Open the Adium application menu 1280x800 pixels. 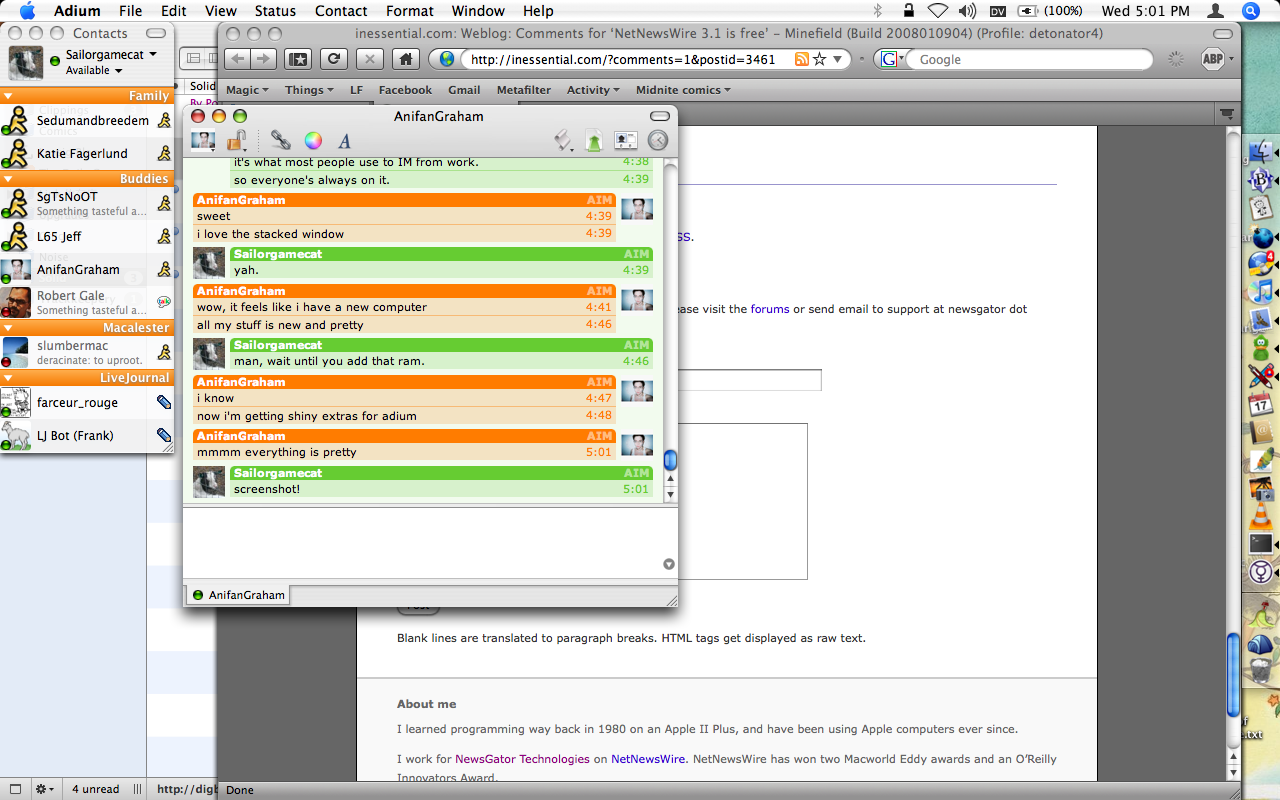coord(76,11)
